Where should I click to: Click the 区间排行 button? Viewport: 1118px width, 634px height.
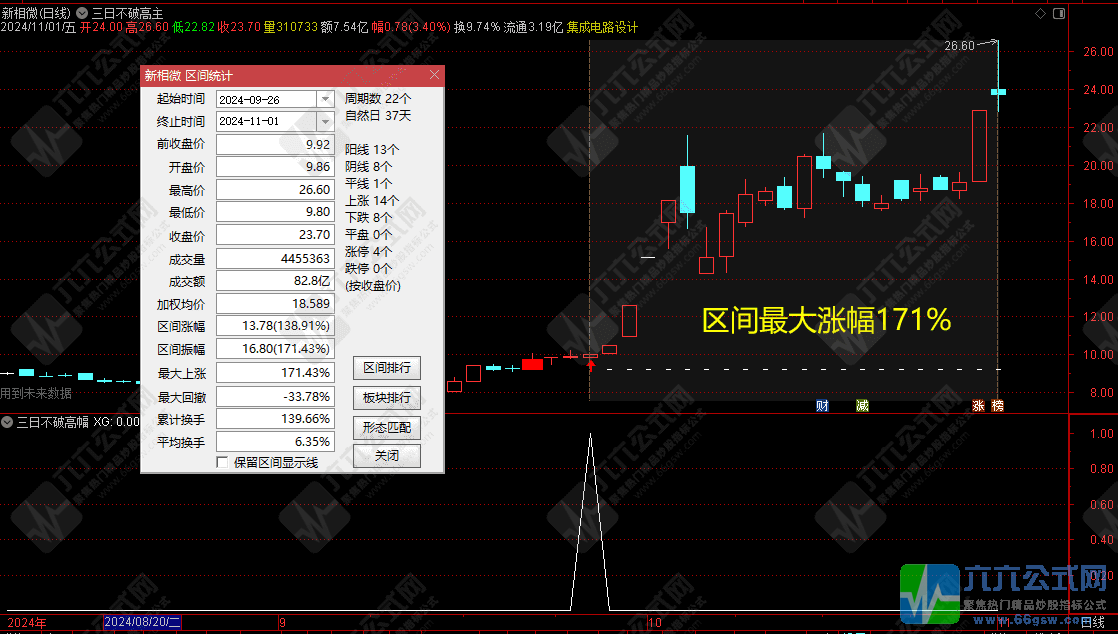(386, 368)
